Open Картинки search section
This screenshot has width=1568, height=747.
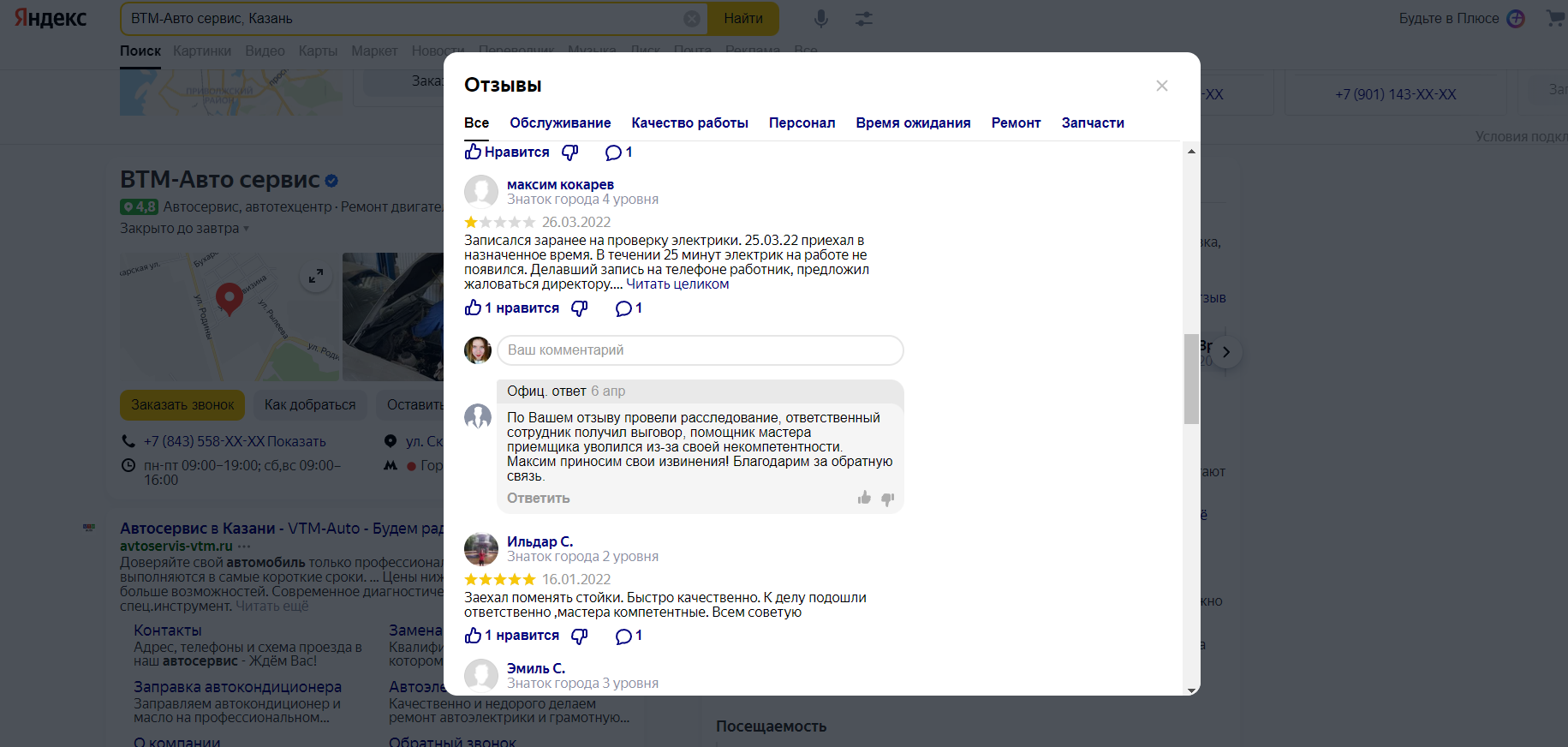pyautogui.click(x=202, y=51)
